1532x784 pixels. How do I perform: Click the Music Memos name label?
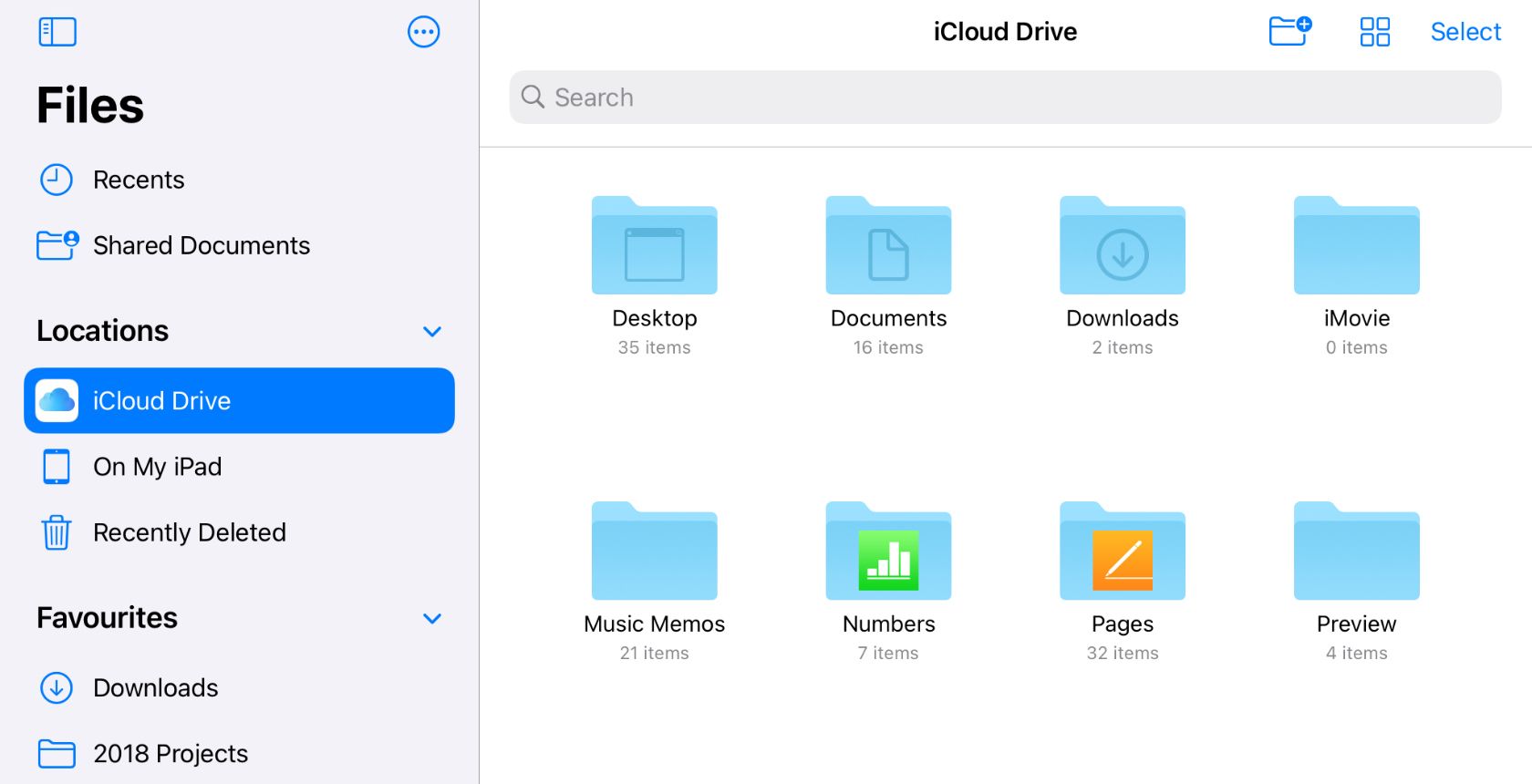click(x=655, y=624)
